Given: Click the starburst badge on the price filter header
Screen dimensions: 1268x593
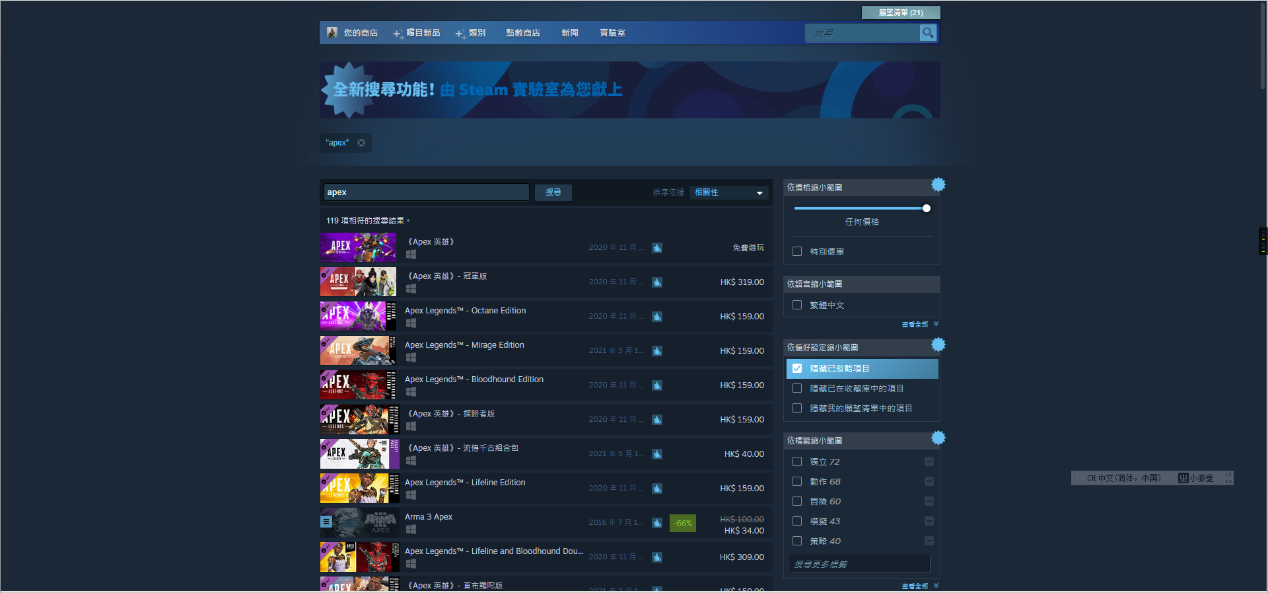Looking at the screenshot, I should 938,185.
